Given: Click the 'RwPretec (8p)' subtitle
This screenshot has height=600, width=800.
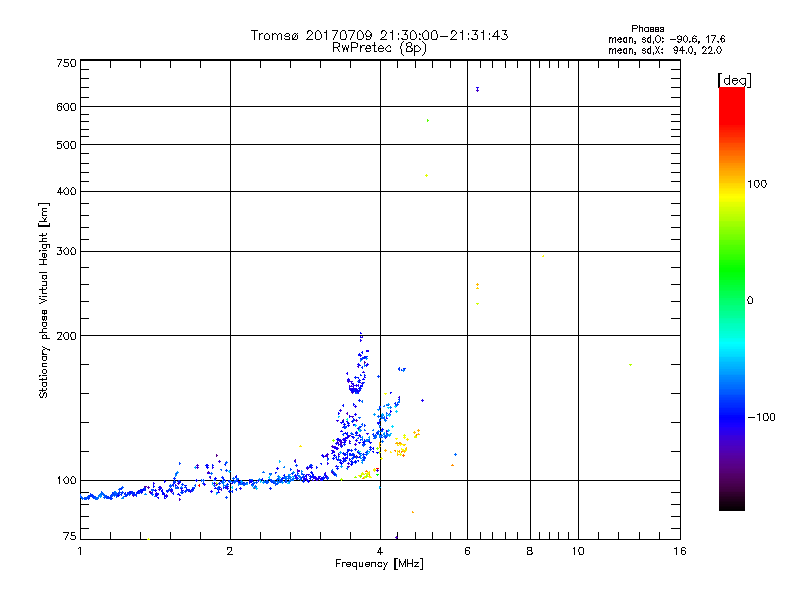Looking at the screenshot, I should pyautogui.click(x=379, y=48).
